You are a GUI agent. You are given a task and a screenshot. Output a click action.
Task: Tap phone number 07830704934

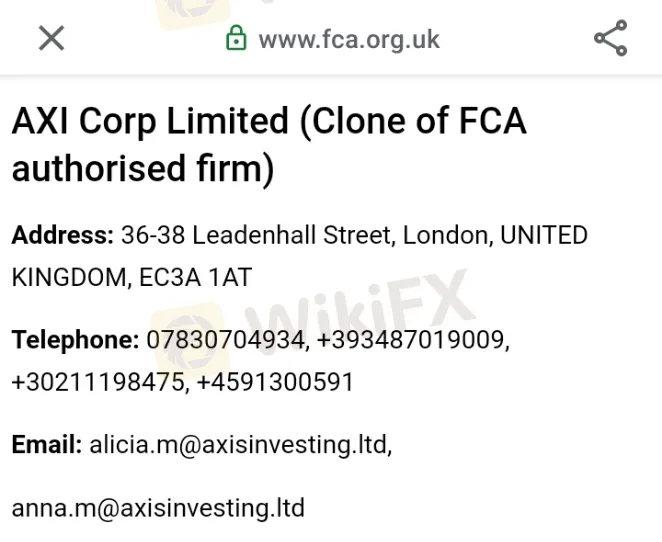click(x=225, y=340)
